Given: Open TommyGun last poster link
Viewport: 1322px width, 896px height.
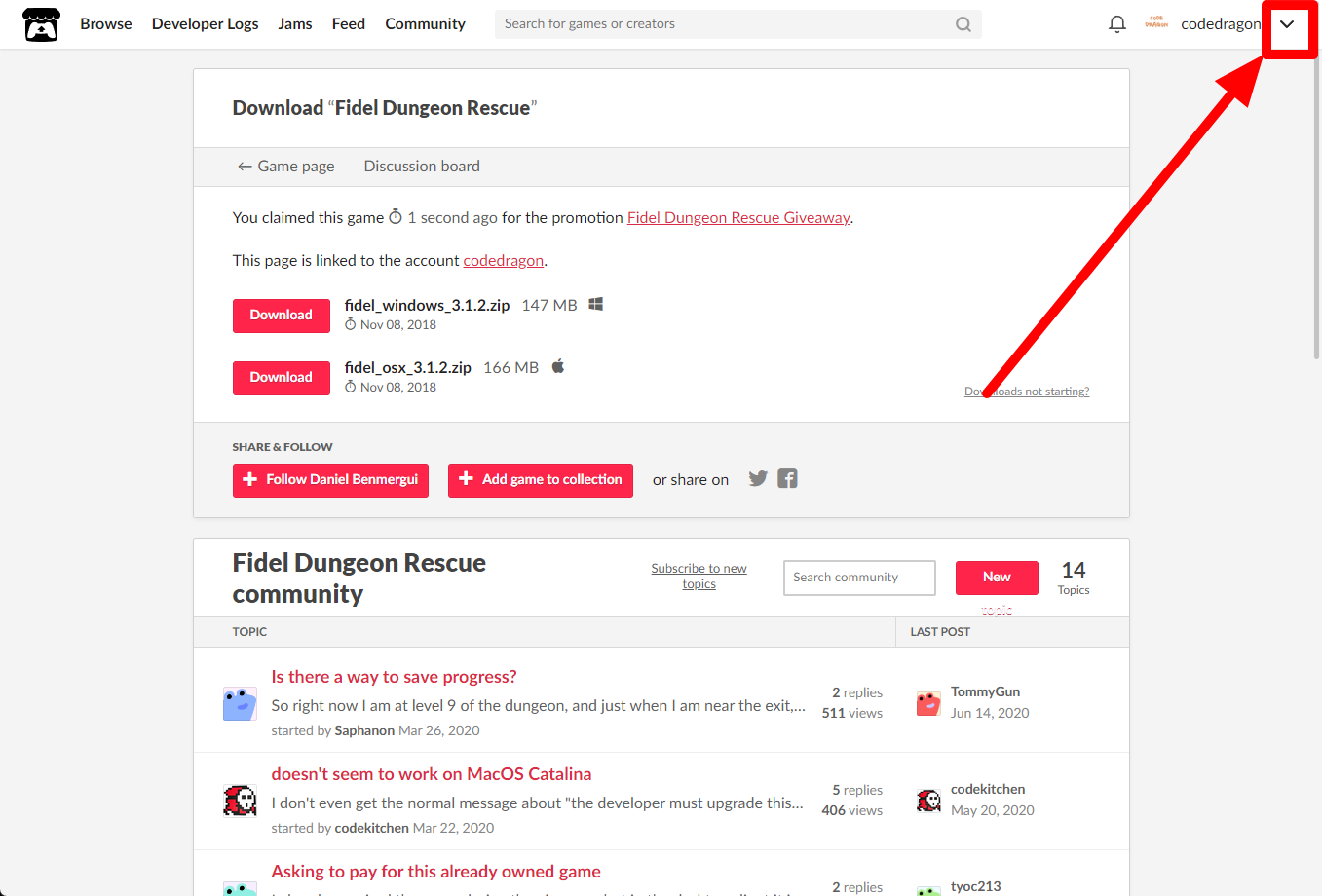Looking at the screenshot, I should [x=985, y=691].
